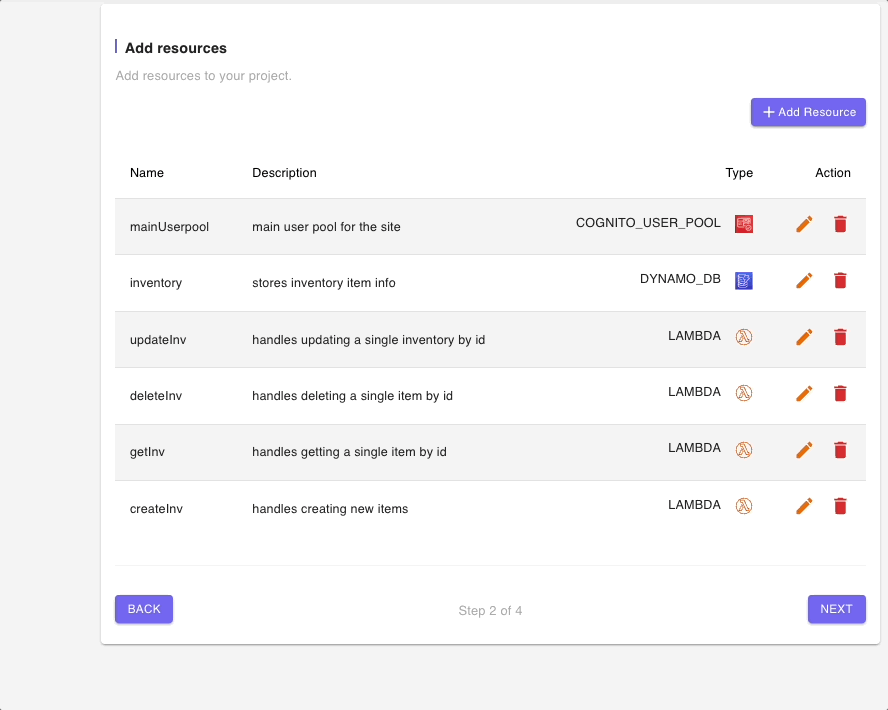This screenshot has height=710, width=888.
Task: Click the DYNAMO_DB type label
Action: click(x=680, y=279)
